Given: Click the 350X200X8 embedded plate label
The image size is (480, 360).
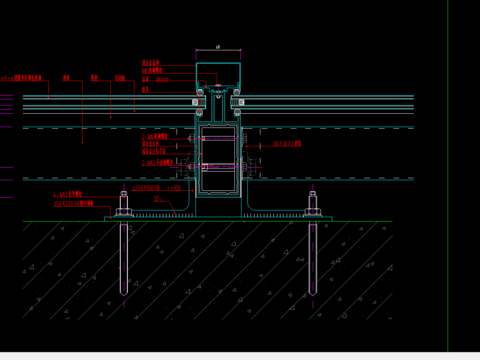Looking at the screenshot, I should pyautogui.click(x=73, y=203).
